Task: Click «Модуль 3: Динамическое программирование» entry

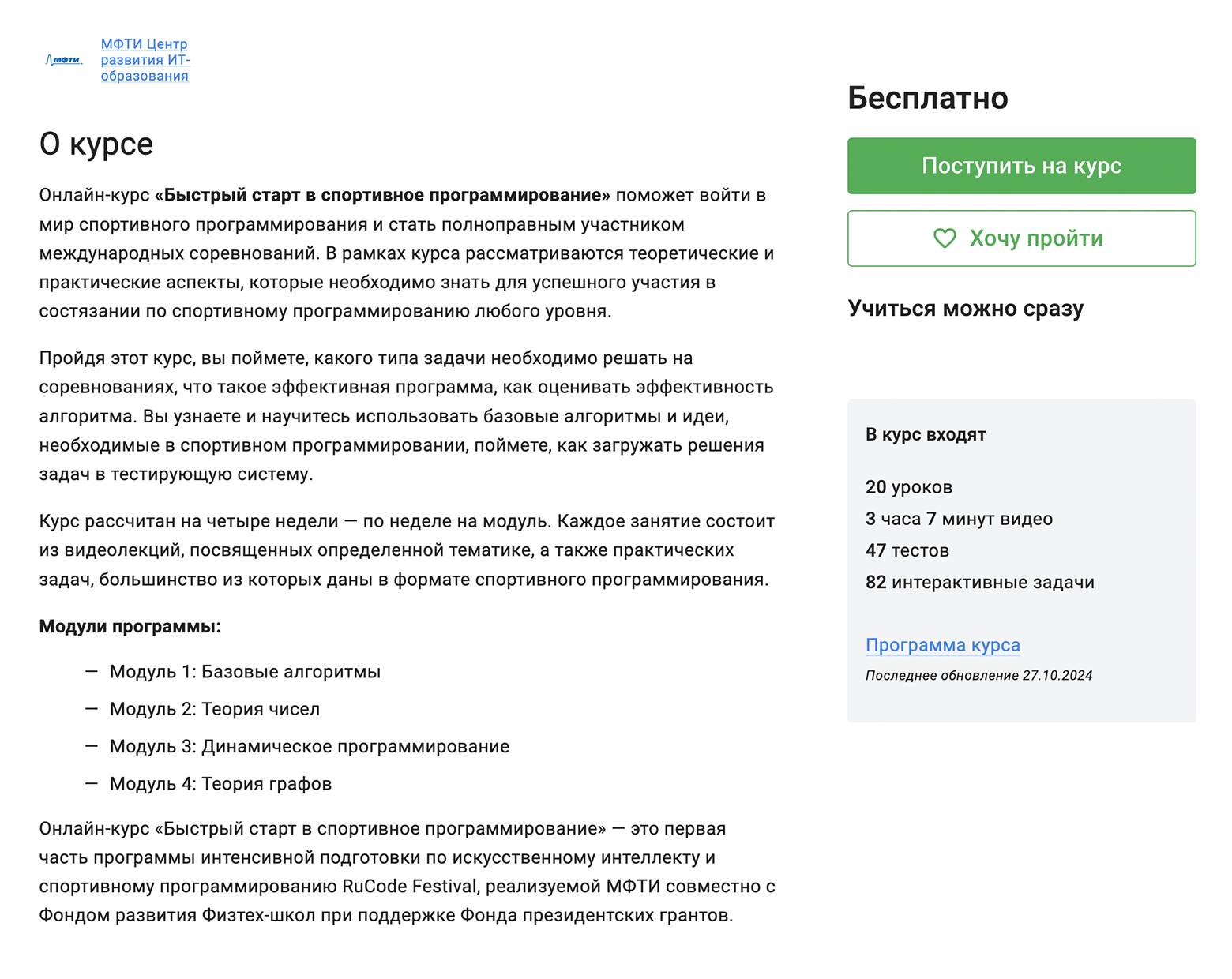Action: click(x=310, y=746)
